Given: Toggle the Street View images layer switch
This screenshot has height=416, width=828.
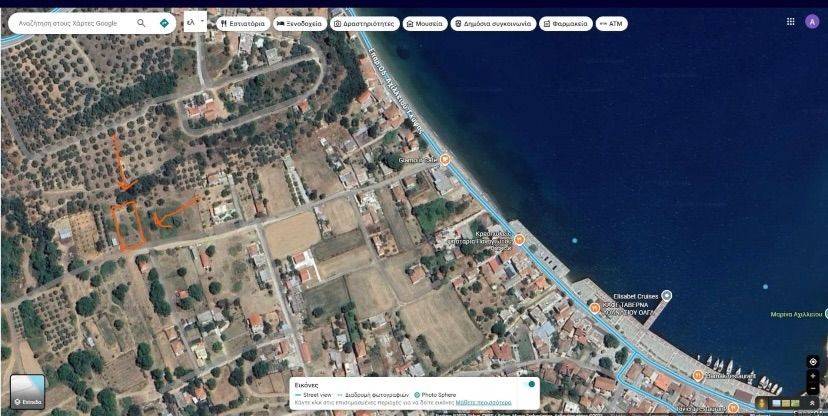Looking at the screenshot, I should [532, 384].
